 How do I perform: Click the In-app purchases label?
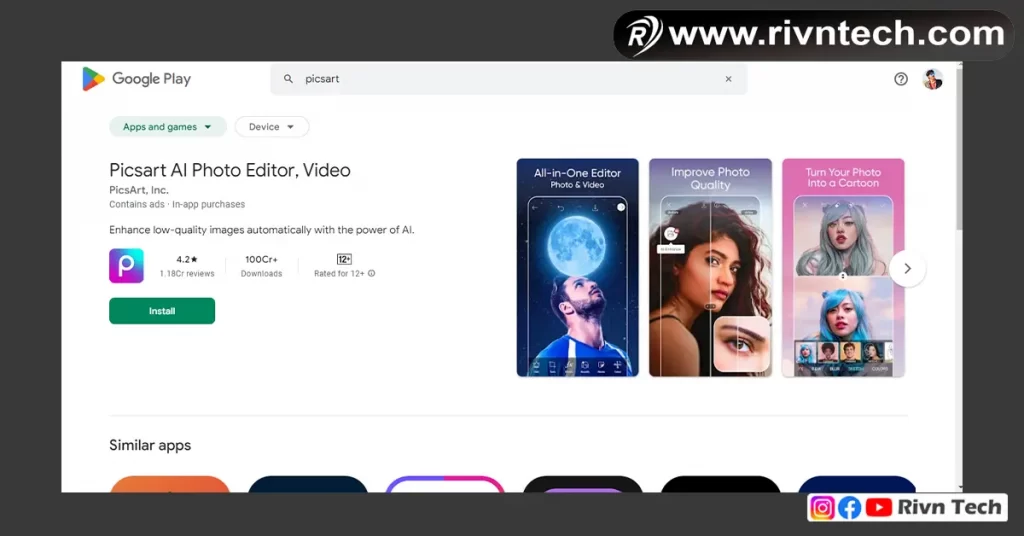pyautogui.click(x=208, y=204)
